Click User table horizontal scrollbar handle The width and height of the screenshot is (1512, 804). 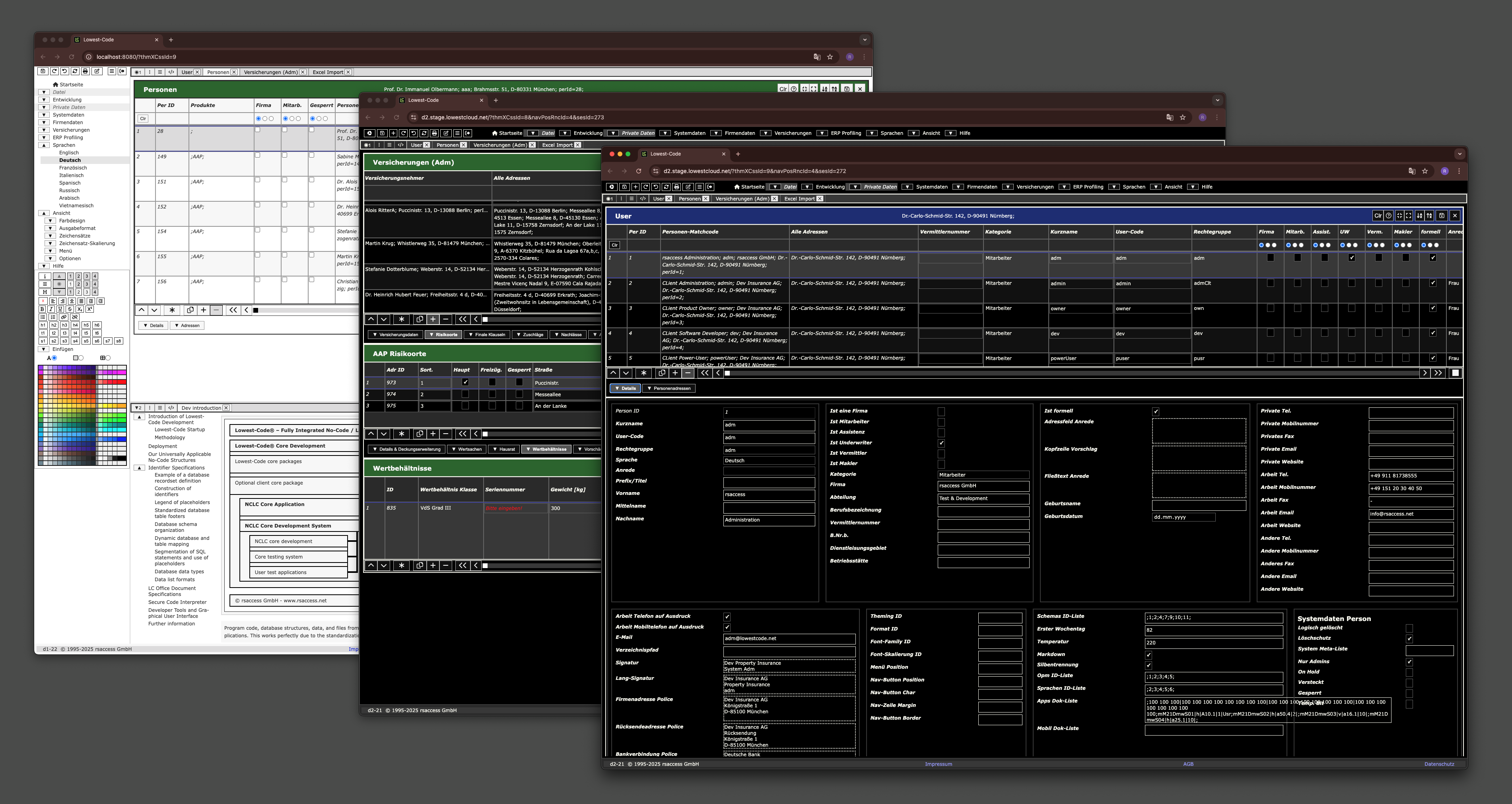click(x=727, y=373)
